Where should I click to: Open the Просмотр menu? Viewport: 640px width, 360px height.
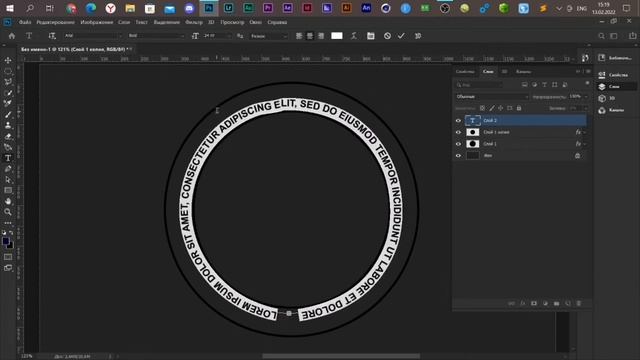(x=232, y=22)
